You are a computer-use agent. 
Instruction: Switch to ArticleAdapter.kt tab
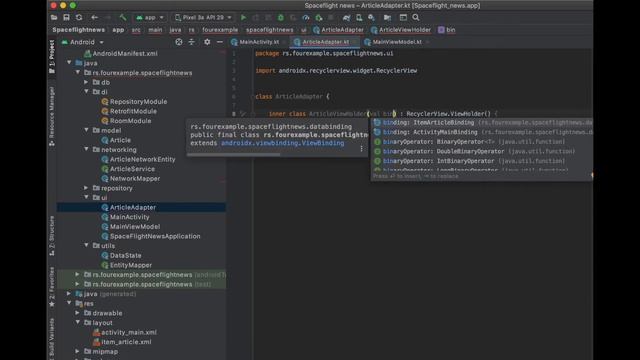pos(325,42)
